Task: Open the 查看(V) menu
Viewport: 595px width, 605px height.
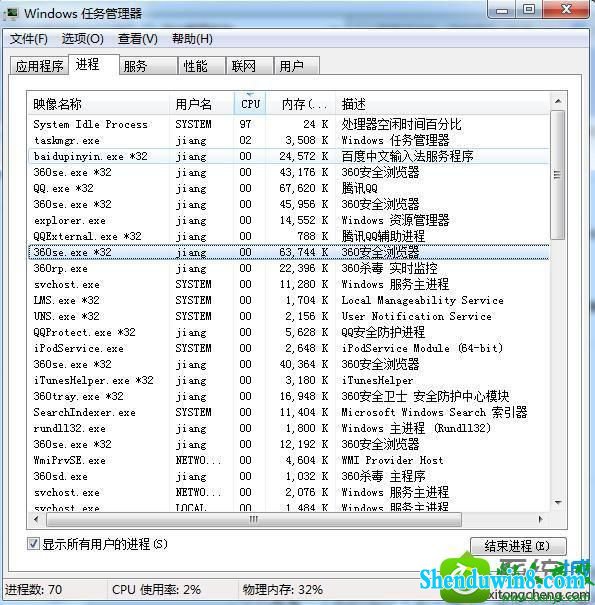Action: point(138,39)
